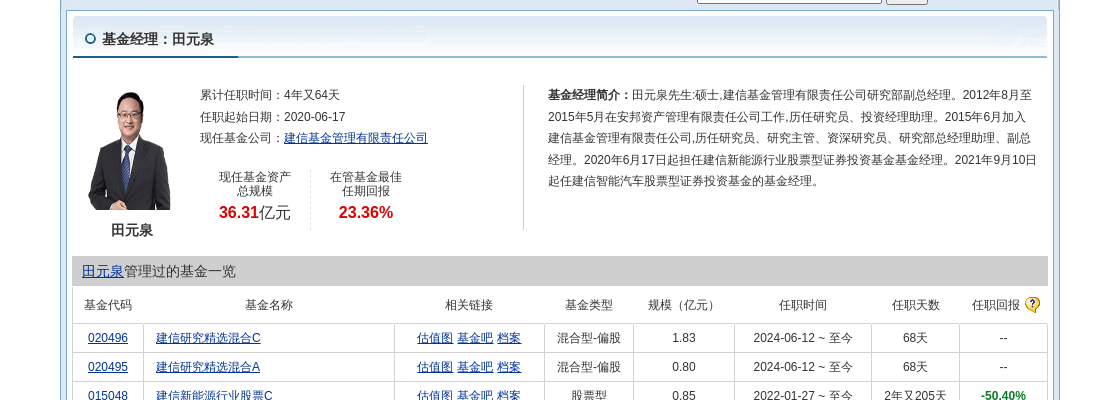Click the 任职回报 column header text

(996, 305)
